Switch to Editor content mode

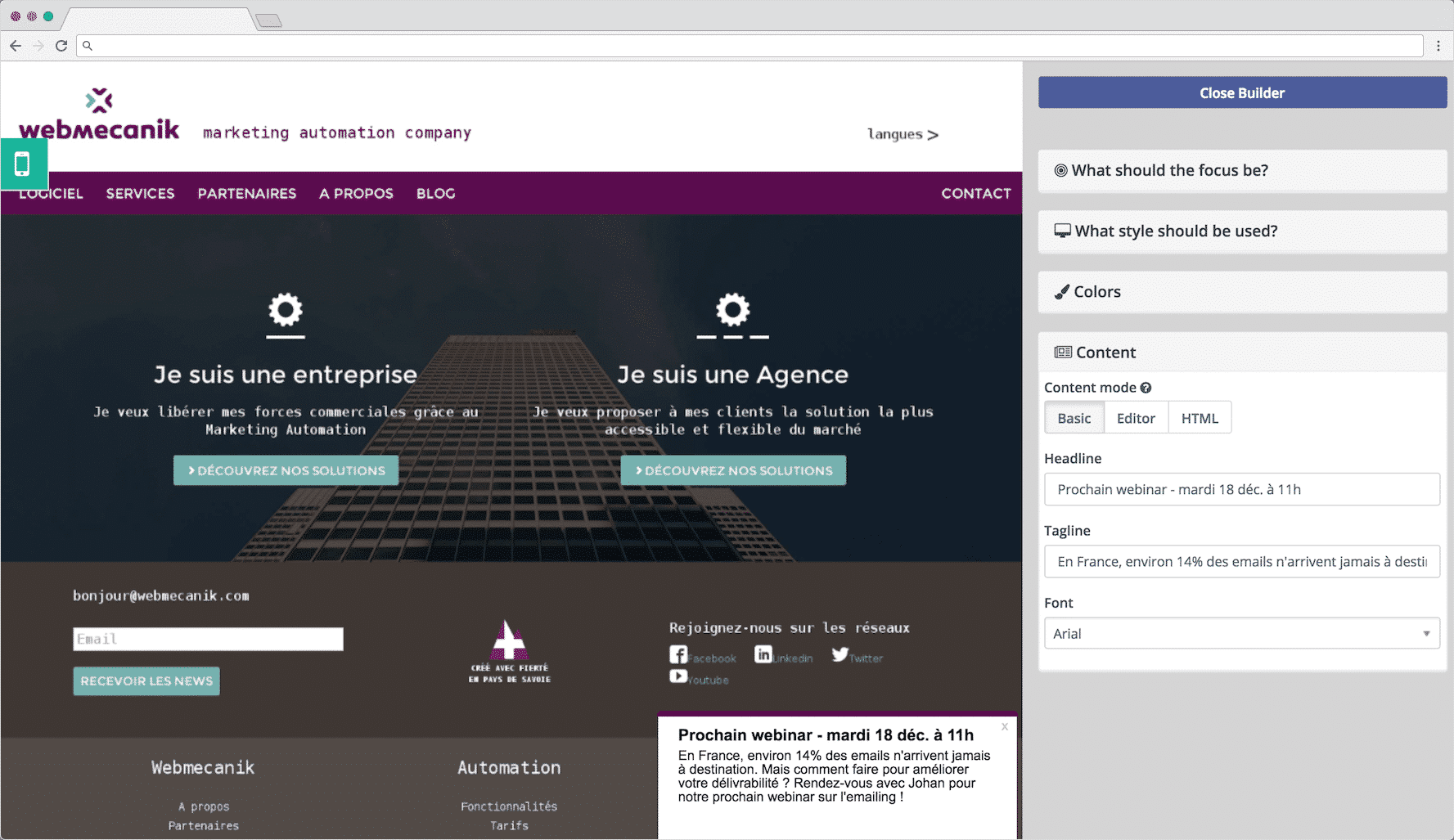[x=1136, y=418]
